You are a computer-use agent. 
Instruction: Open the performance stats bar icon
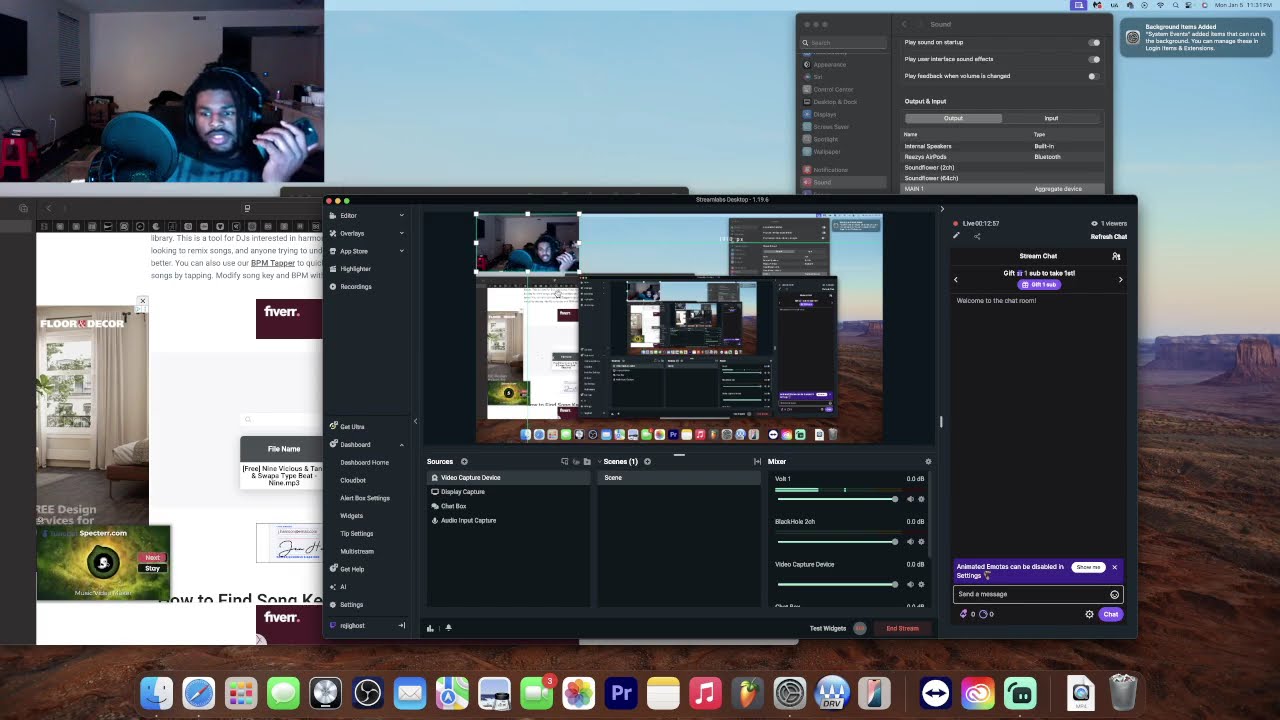(x=430, y=628)
